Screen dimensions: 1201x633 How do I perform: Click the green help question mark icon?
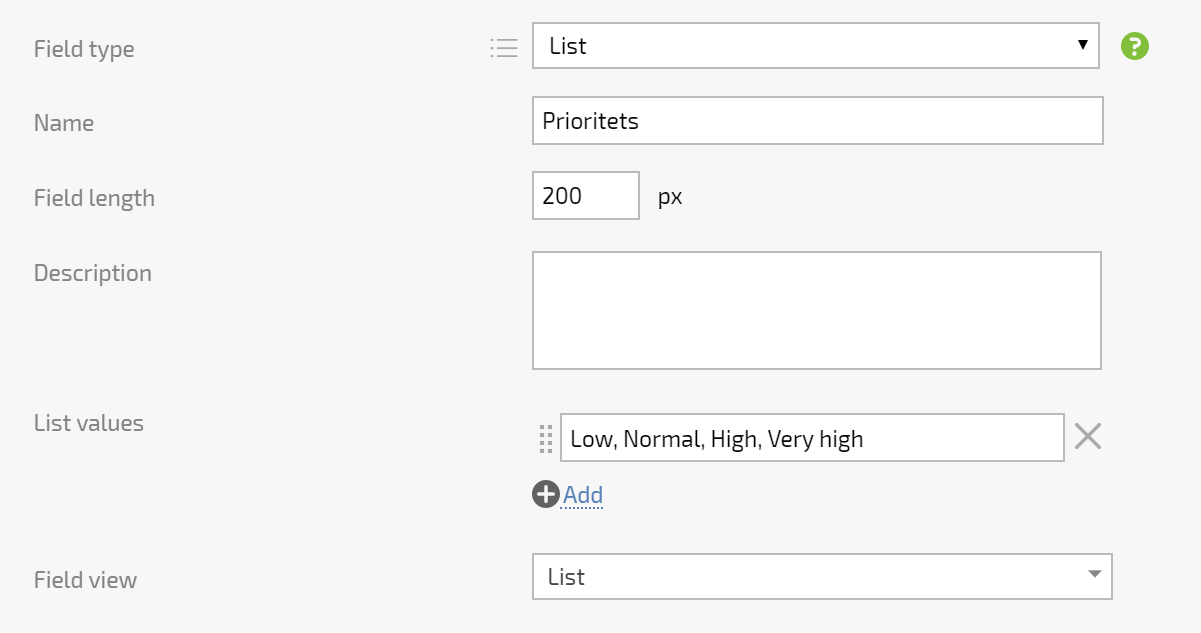pyautogui.click(x=1135, y=46)
